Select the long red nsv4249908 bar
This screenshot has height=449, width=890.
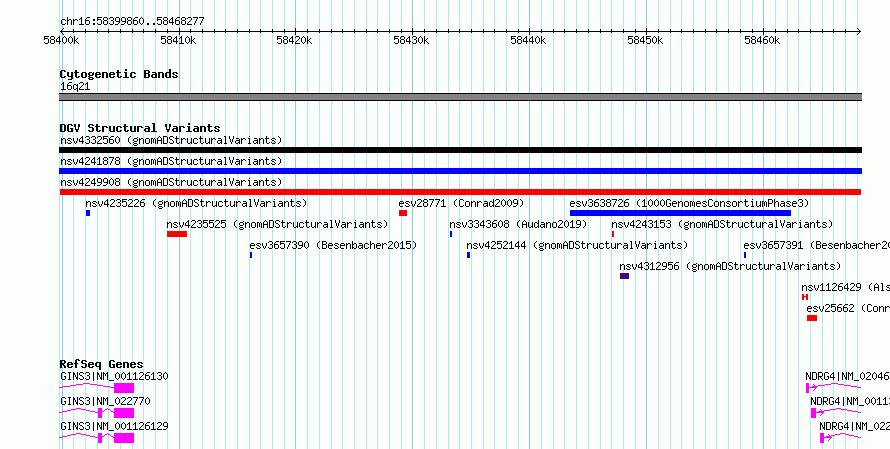coord(460,192)
